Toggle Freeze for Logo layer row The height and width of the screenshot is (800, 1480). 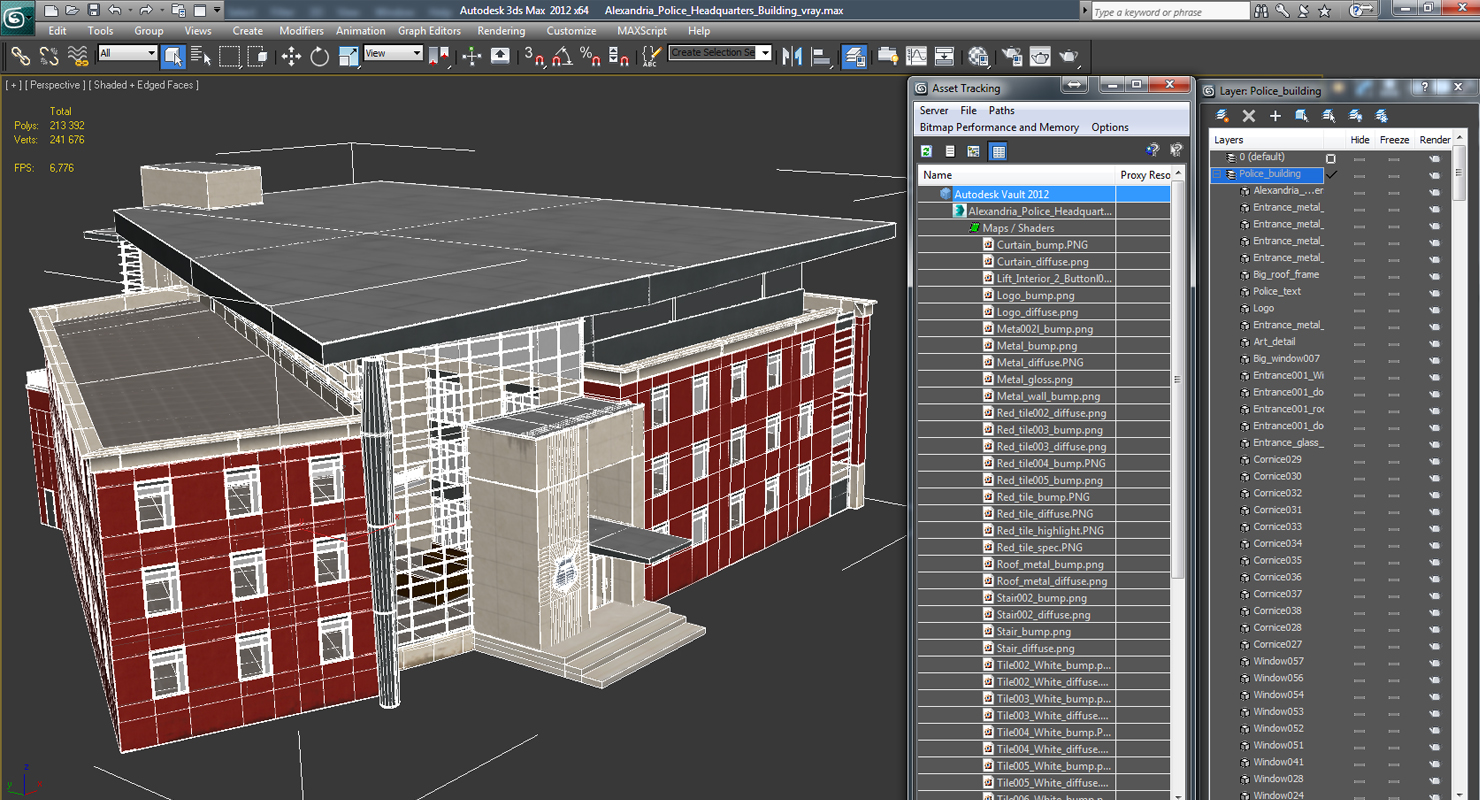[x=1394, y=309]
